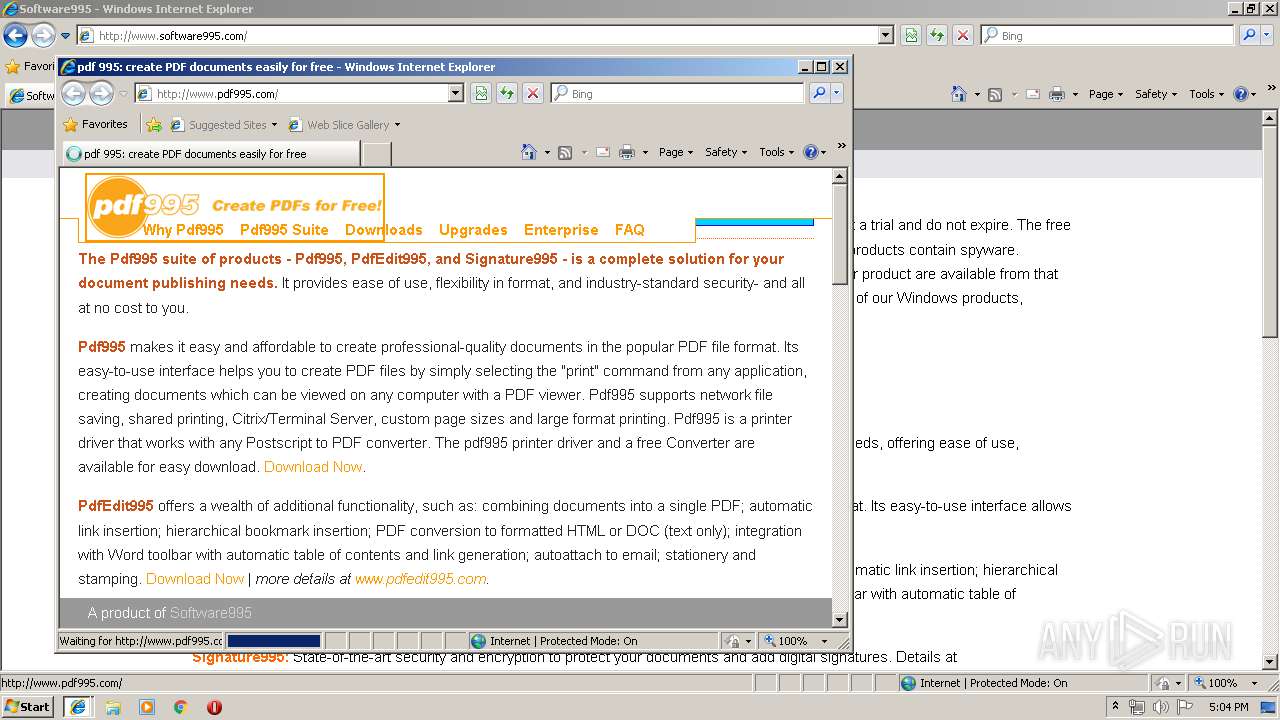Stop loading the pdf995 page
1280x720 pixels.
pos(533,93)
